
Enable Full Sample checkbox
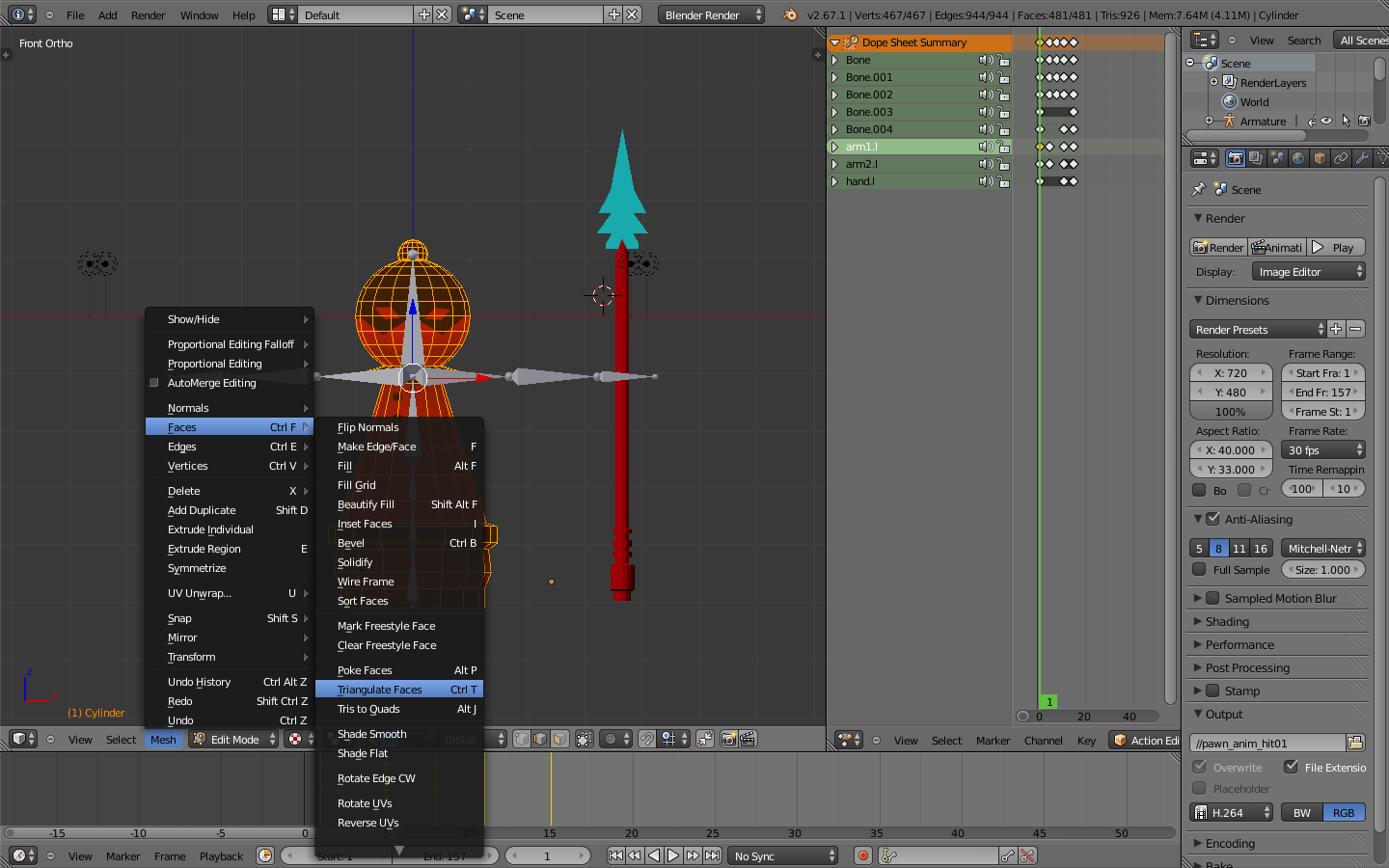coord(1199,569)
